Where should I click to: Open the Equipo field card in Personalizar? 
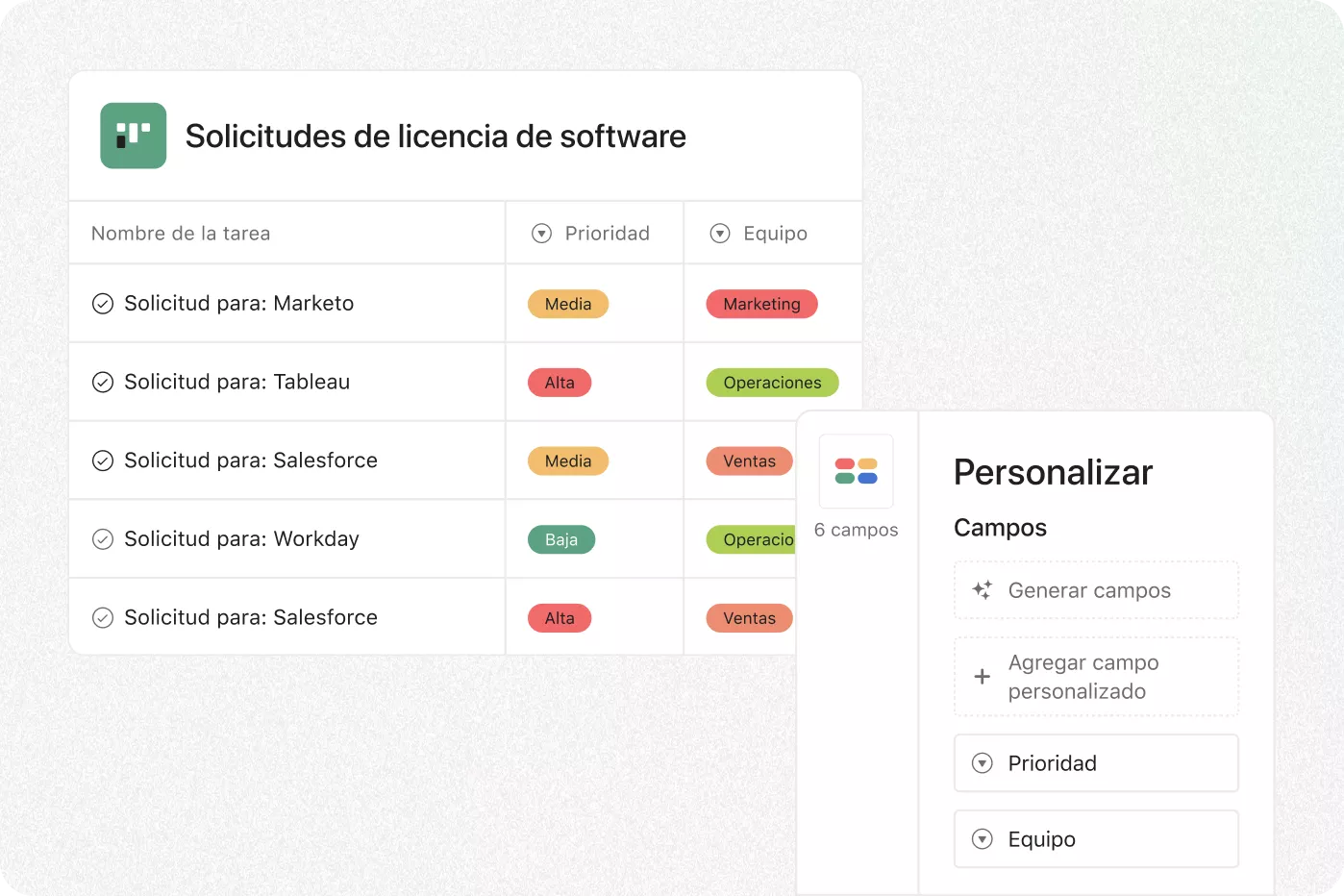click(1096, 839)
